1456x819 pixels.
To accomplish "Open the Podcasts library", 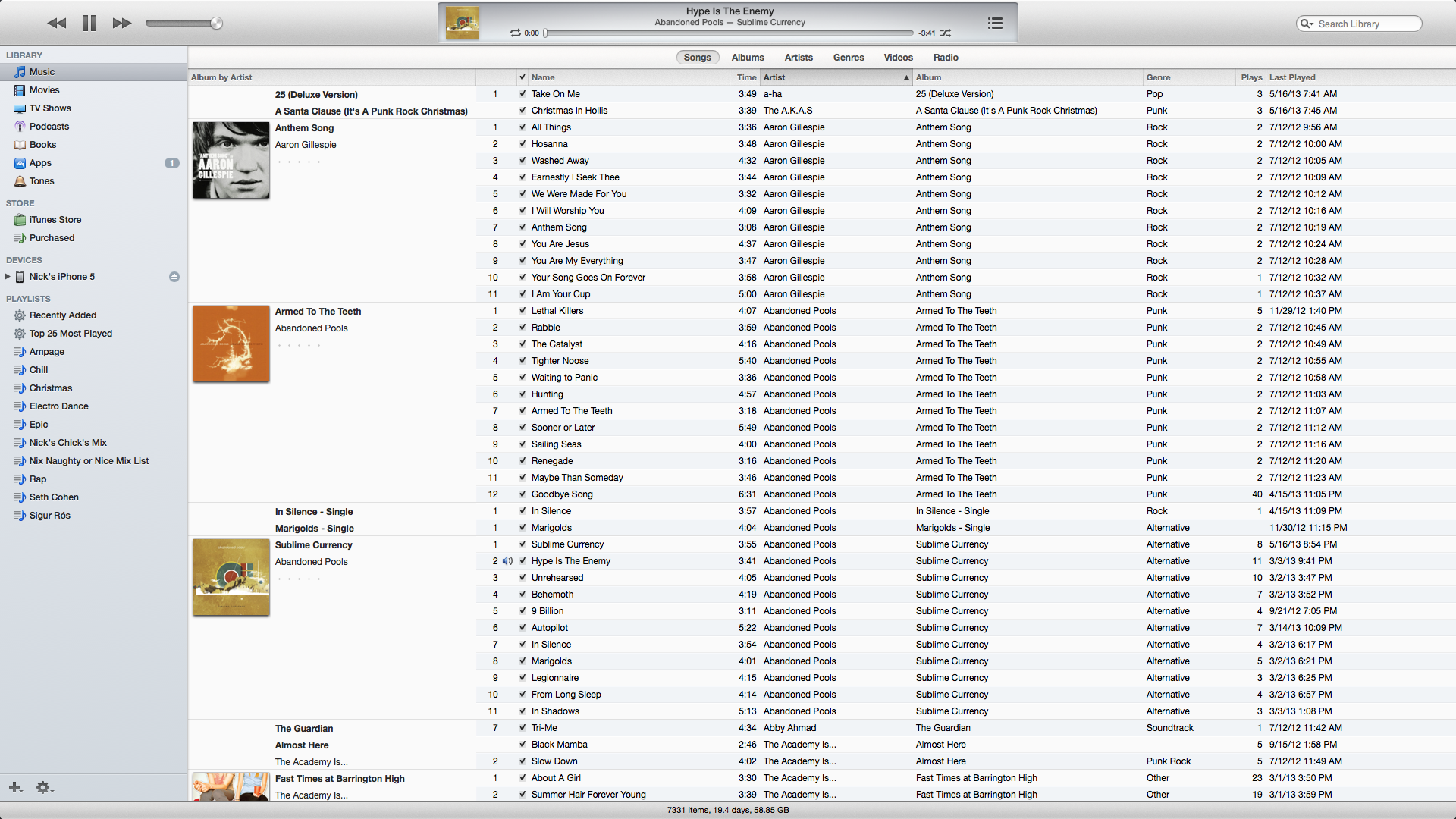I will (x=49, y=127).
